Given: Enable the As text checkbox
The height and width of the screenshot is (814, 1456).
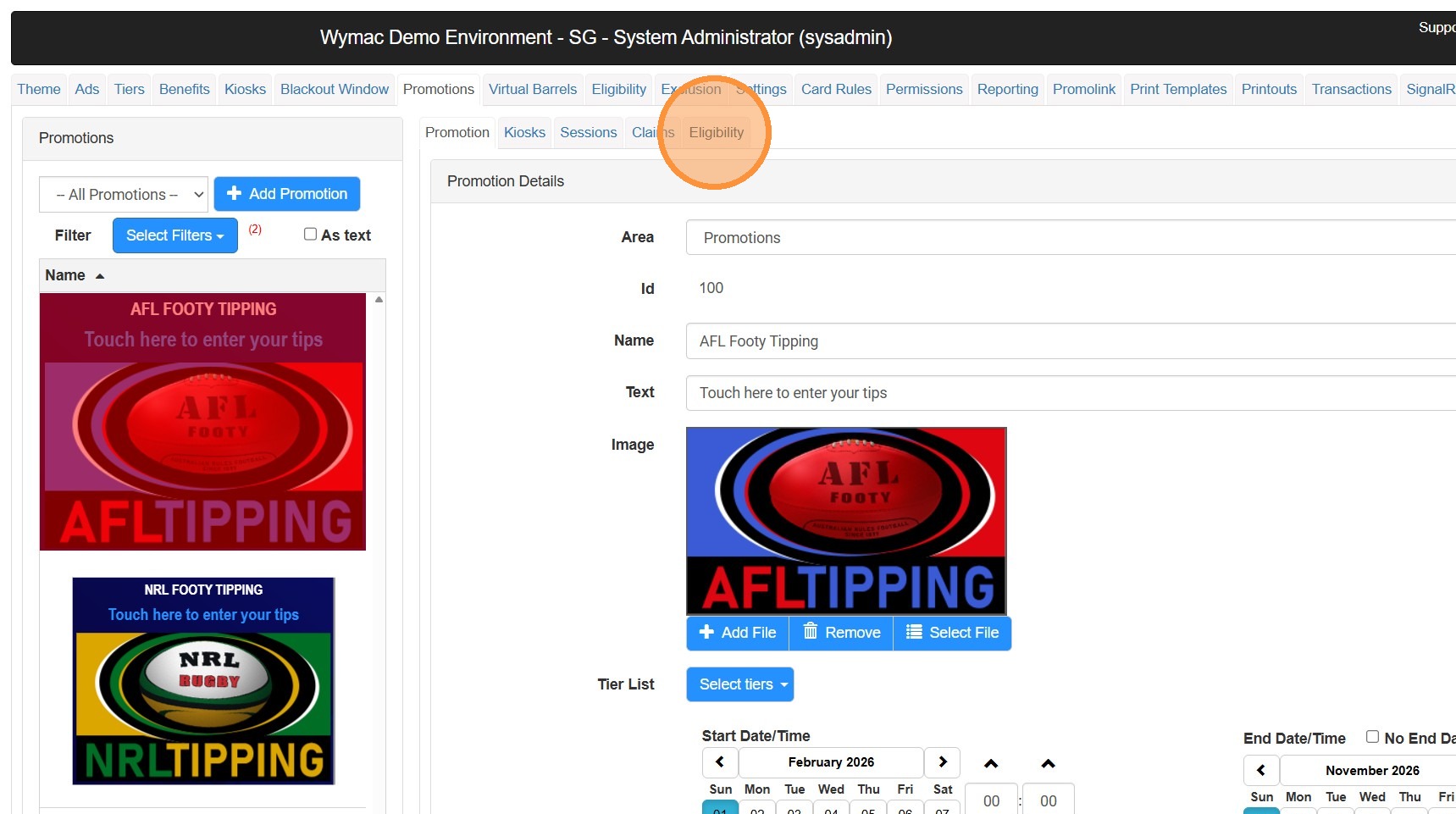Looking at the screenshot, I should (310, 235).
